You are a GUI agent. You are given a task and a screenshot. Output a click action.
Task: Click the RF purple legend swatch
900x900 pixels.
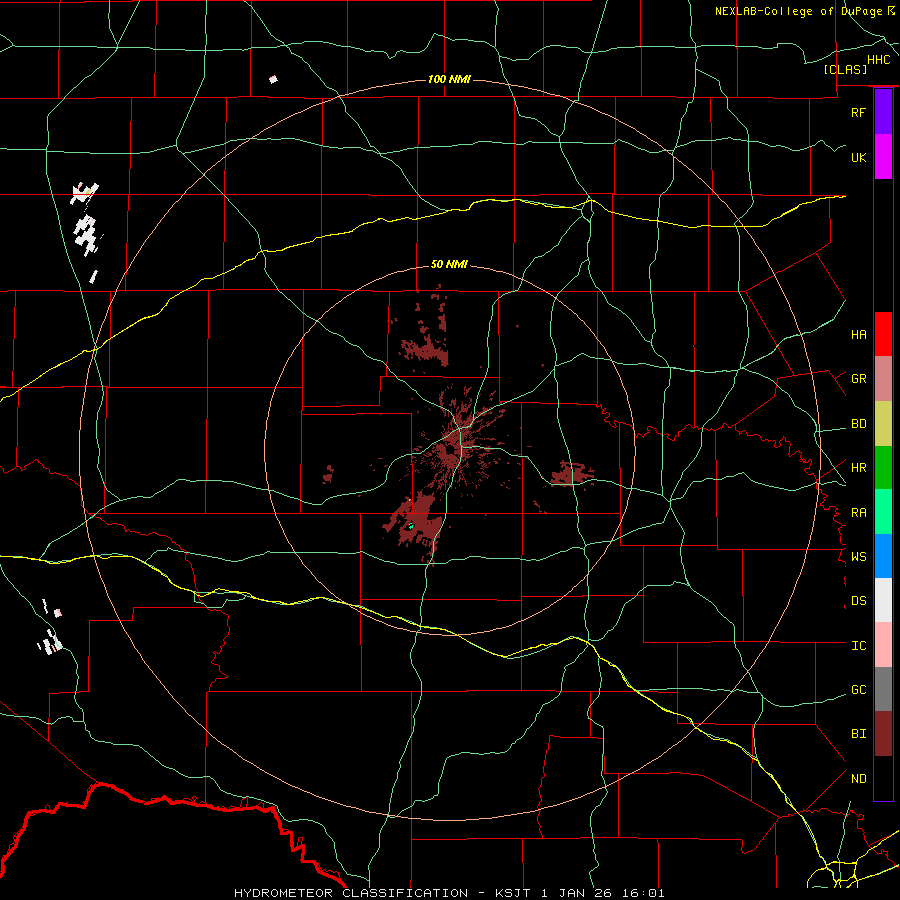[883, 112]
